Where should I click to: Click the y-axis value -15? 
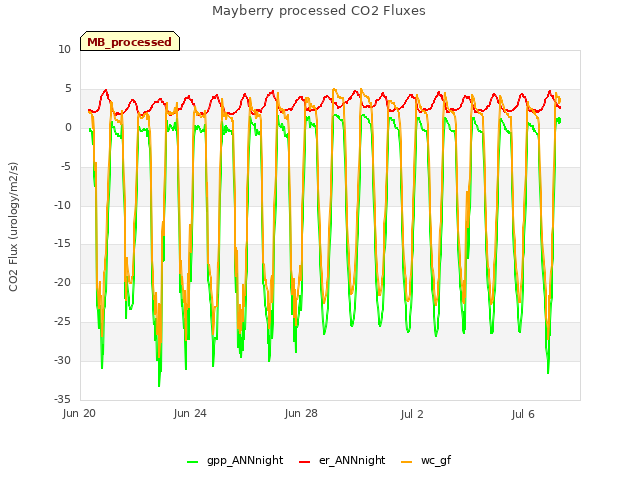click(x=62, y=244)
